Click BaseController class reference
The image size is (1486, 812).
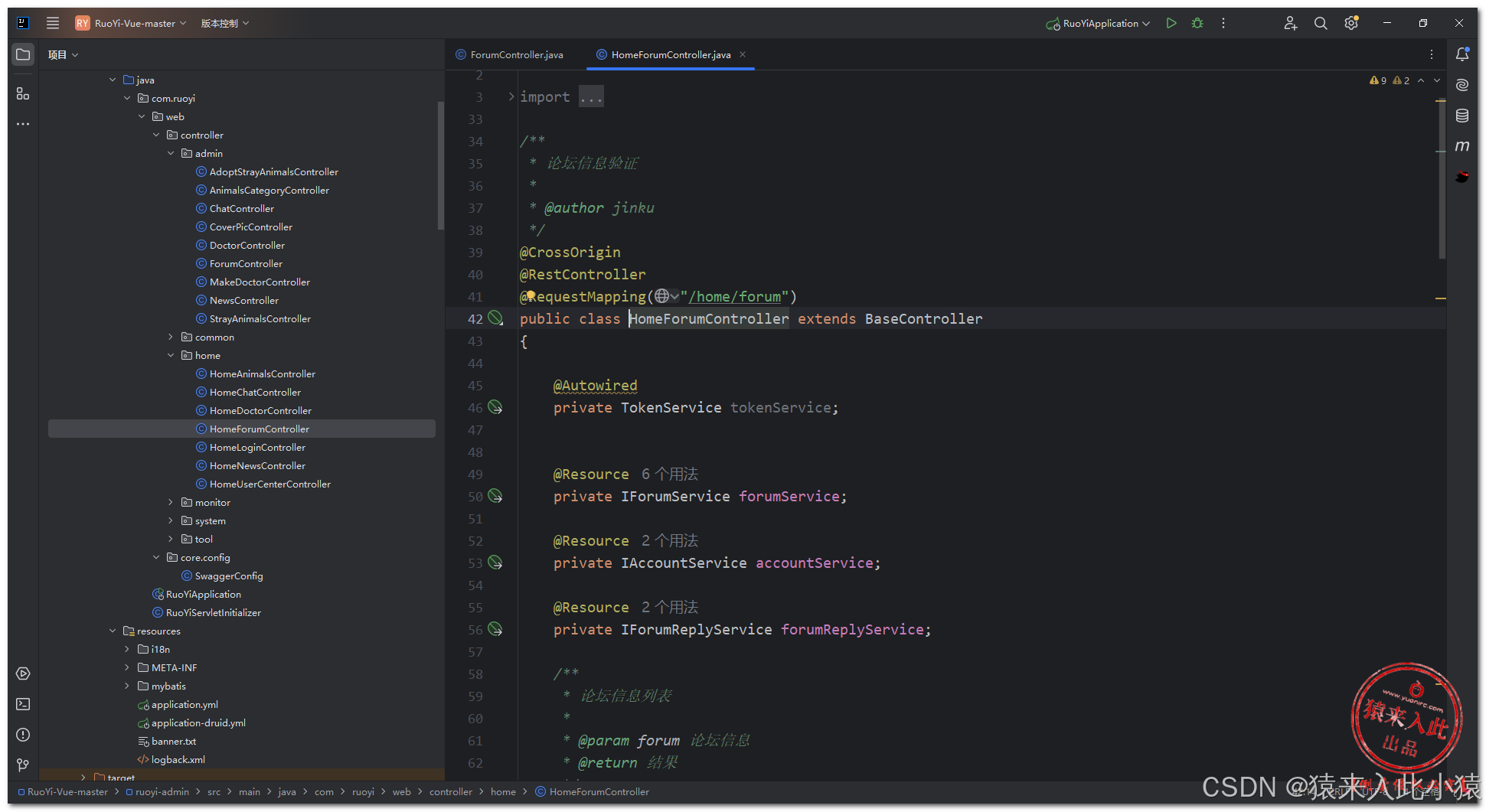pyautogui.click(x=924, y=318)
